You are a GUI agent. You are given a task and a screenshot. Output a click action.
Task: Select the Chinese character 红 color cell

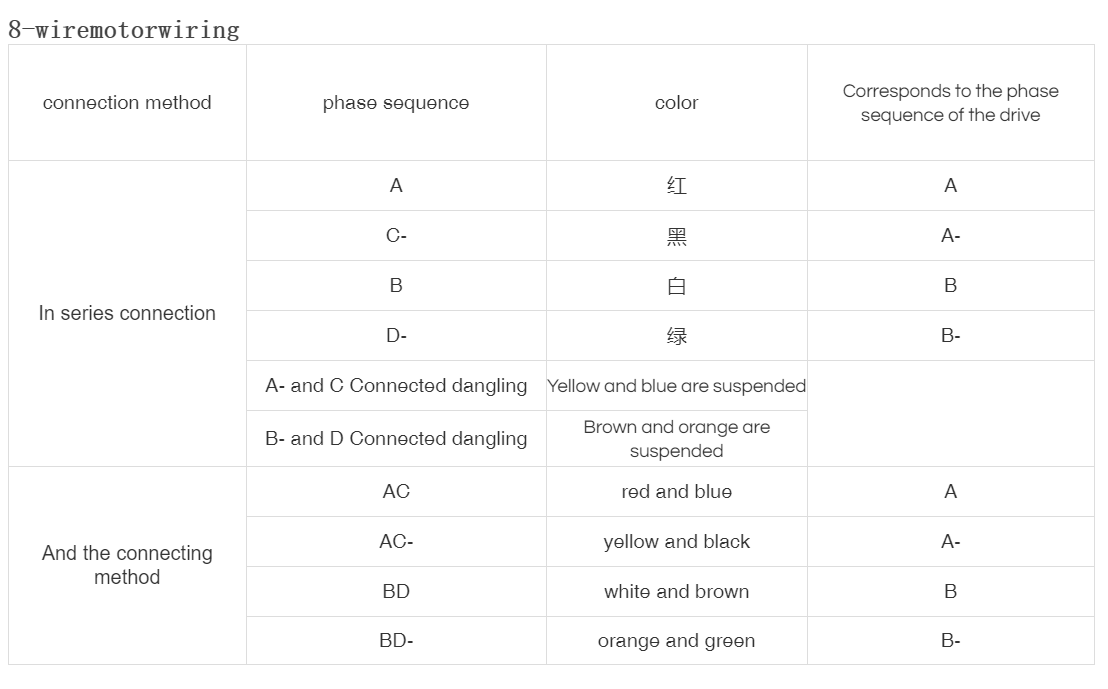coord(676,186)
